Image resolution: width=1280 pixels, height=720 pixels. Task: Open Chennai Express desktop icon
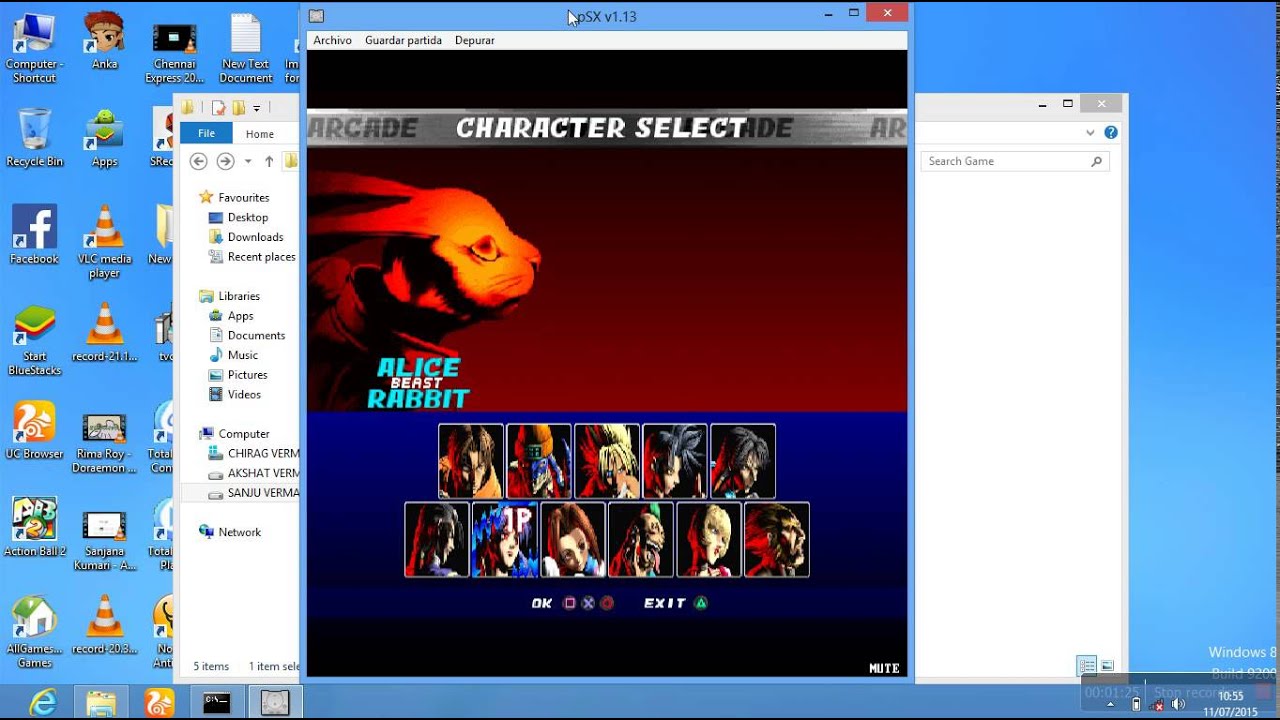(174, 52)
